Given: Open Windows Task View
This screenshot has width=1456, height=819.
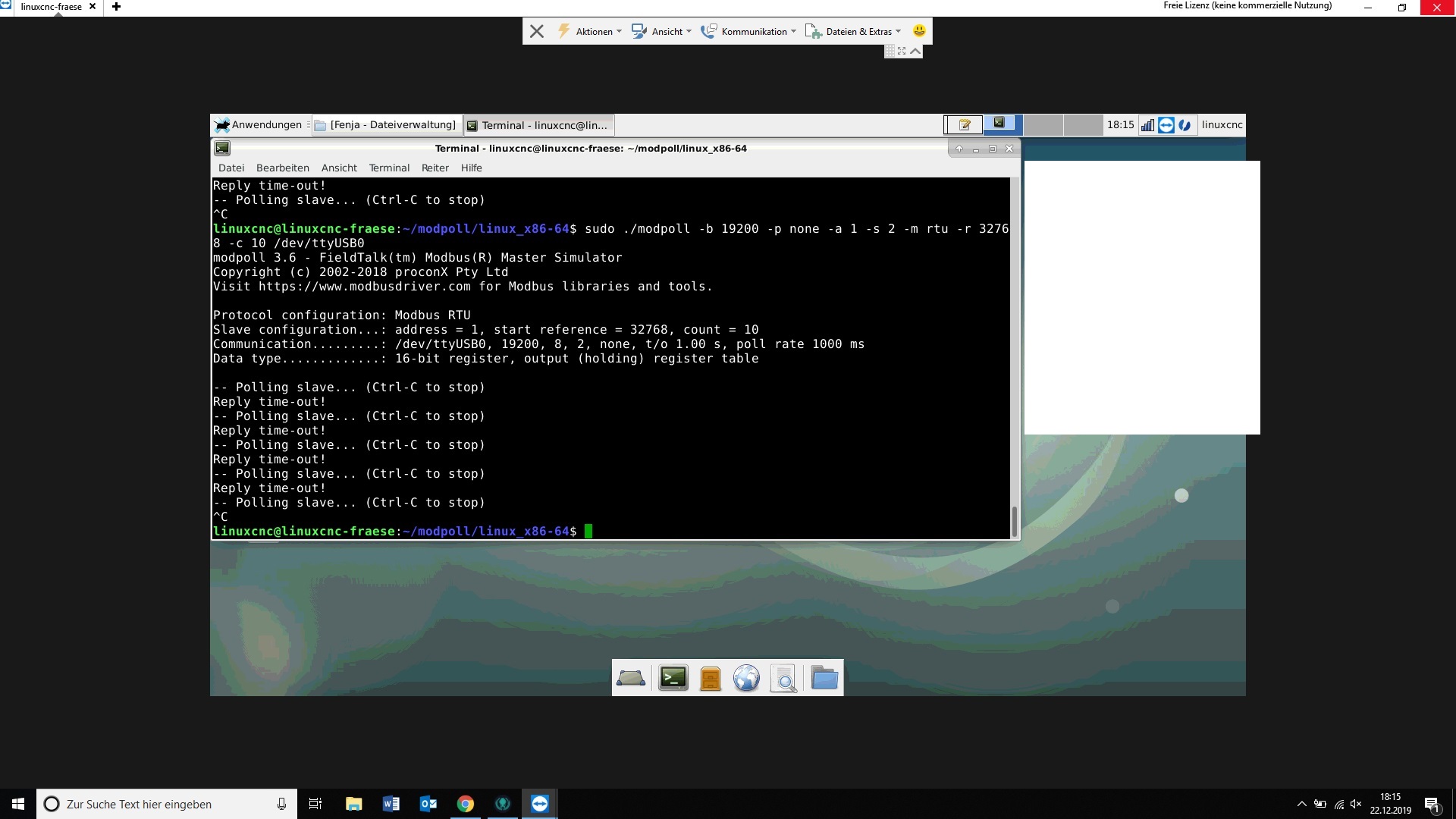Looking at the screenshot, I should 315,804.
